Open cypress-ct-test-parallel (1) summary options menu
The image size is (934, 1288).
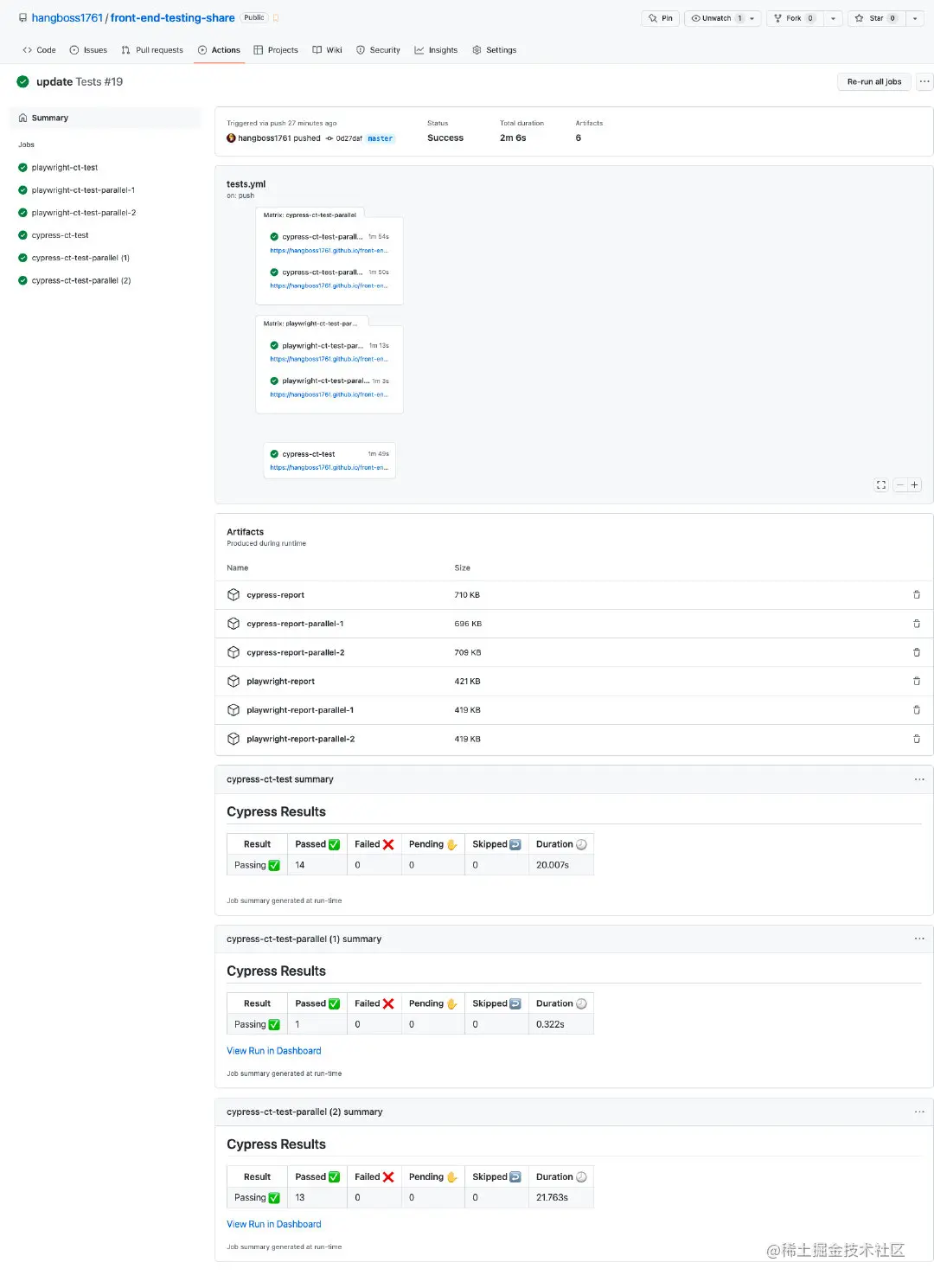(919, 939)
